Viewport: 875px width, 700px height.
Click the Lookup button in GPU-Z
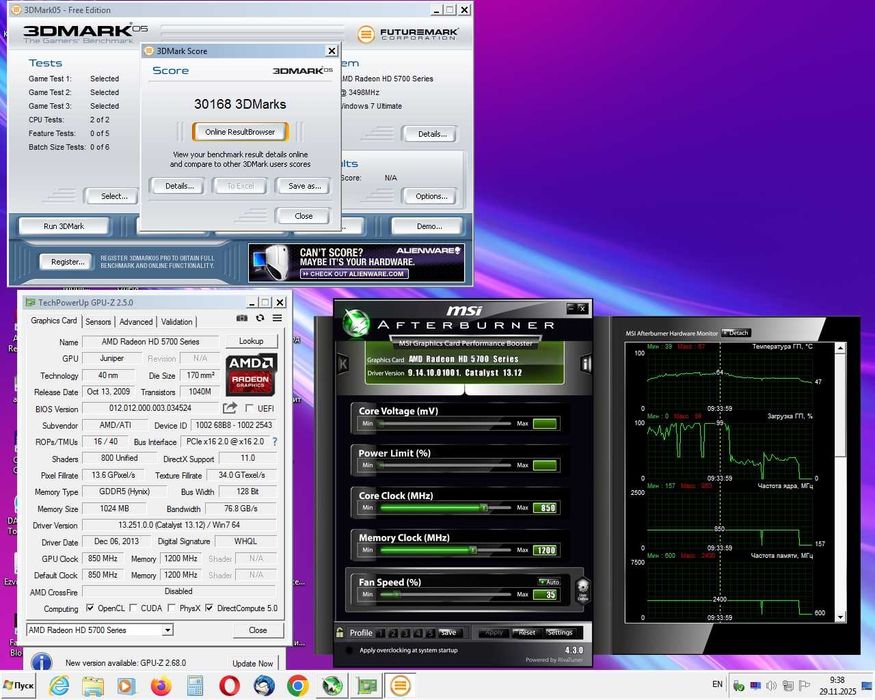(251, 341)
